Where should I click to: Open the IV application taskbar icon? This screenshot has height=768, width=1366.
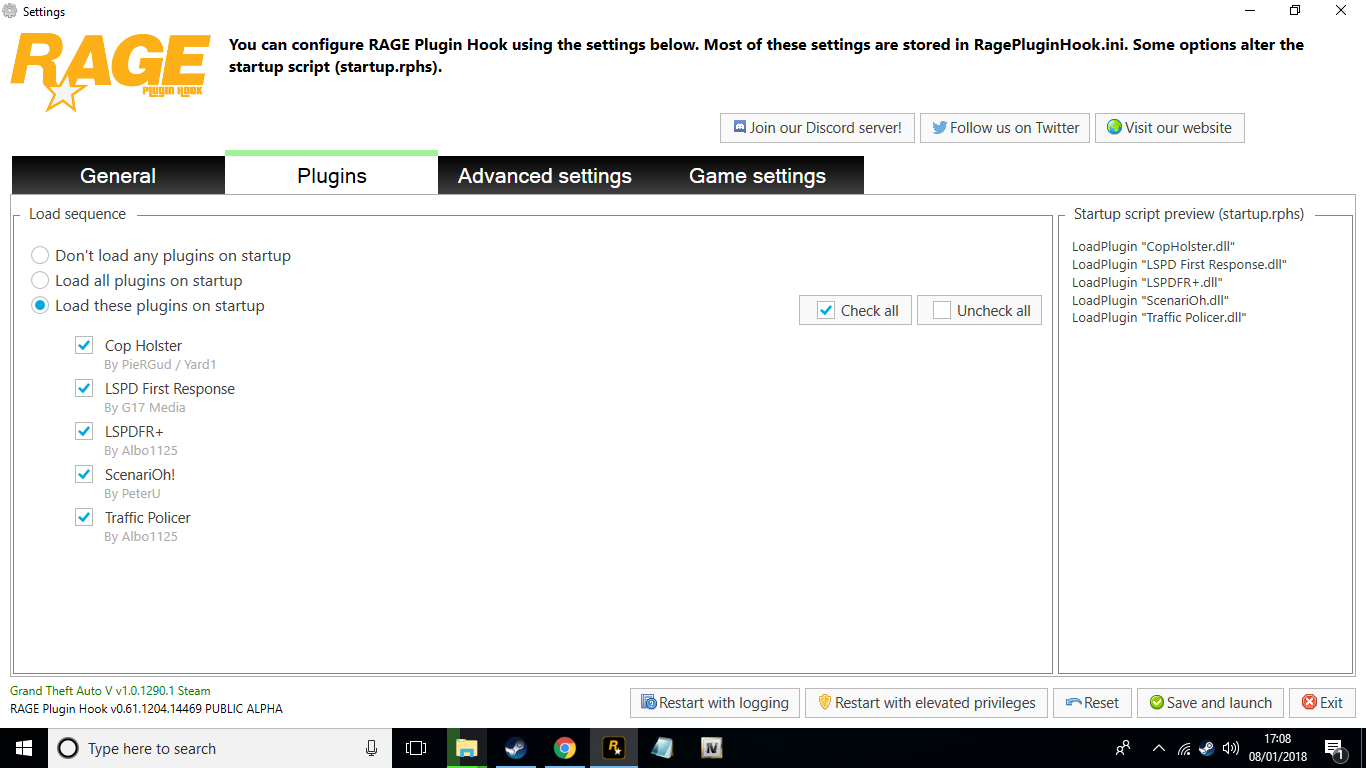click(x=711, y=748)
